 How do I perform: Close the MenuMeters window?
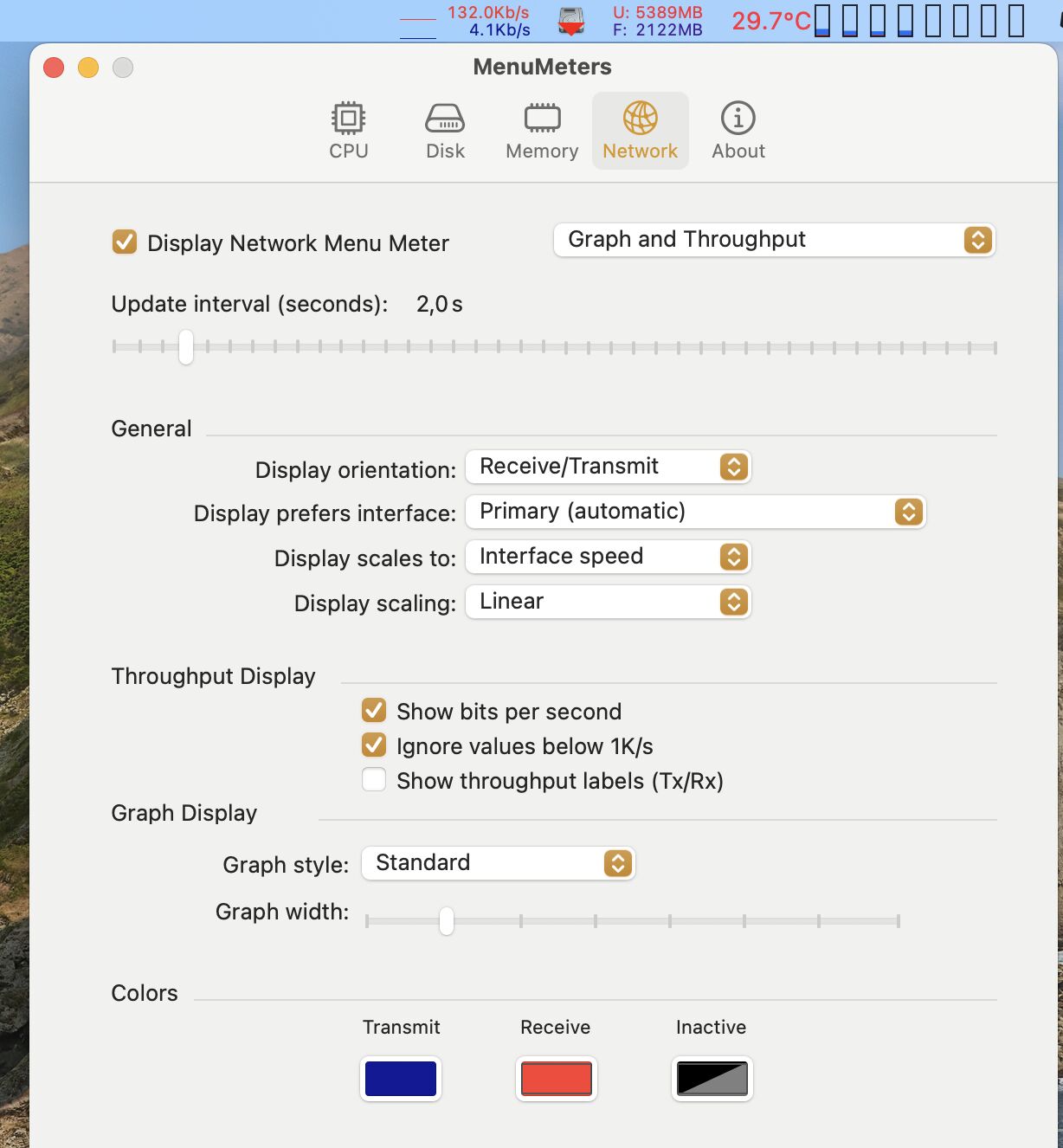(54, 68)
